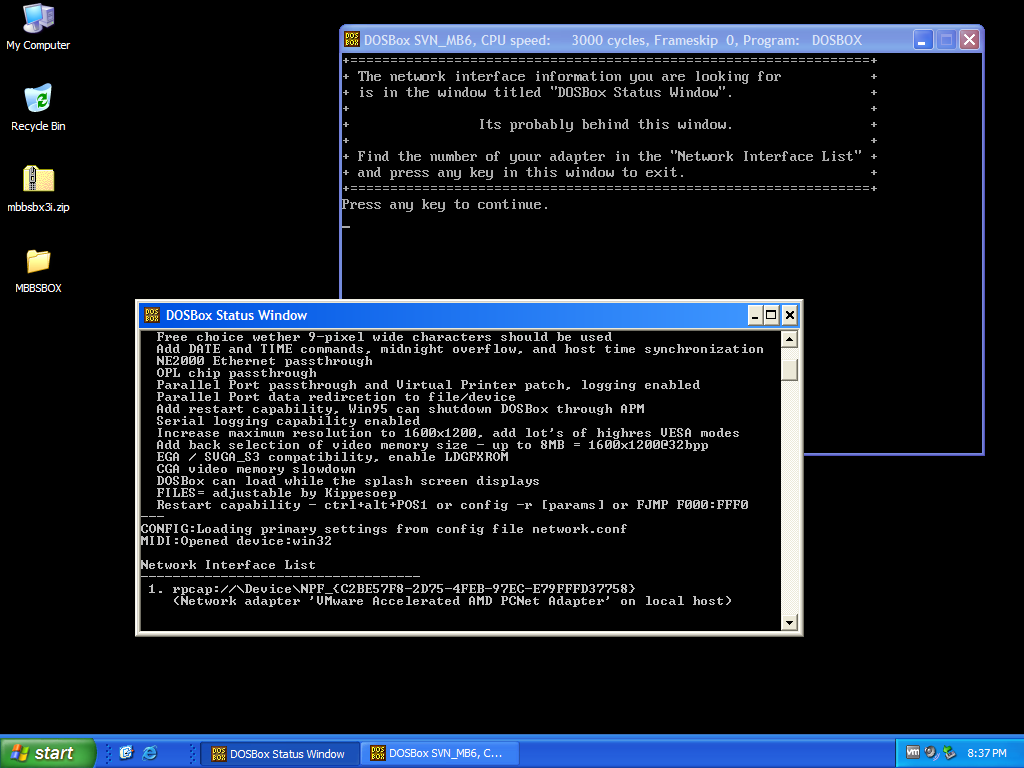Screen dimensions: 1024x768
Task: Maximize the DOSBox Status Window
Action: [771, 315]
